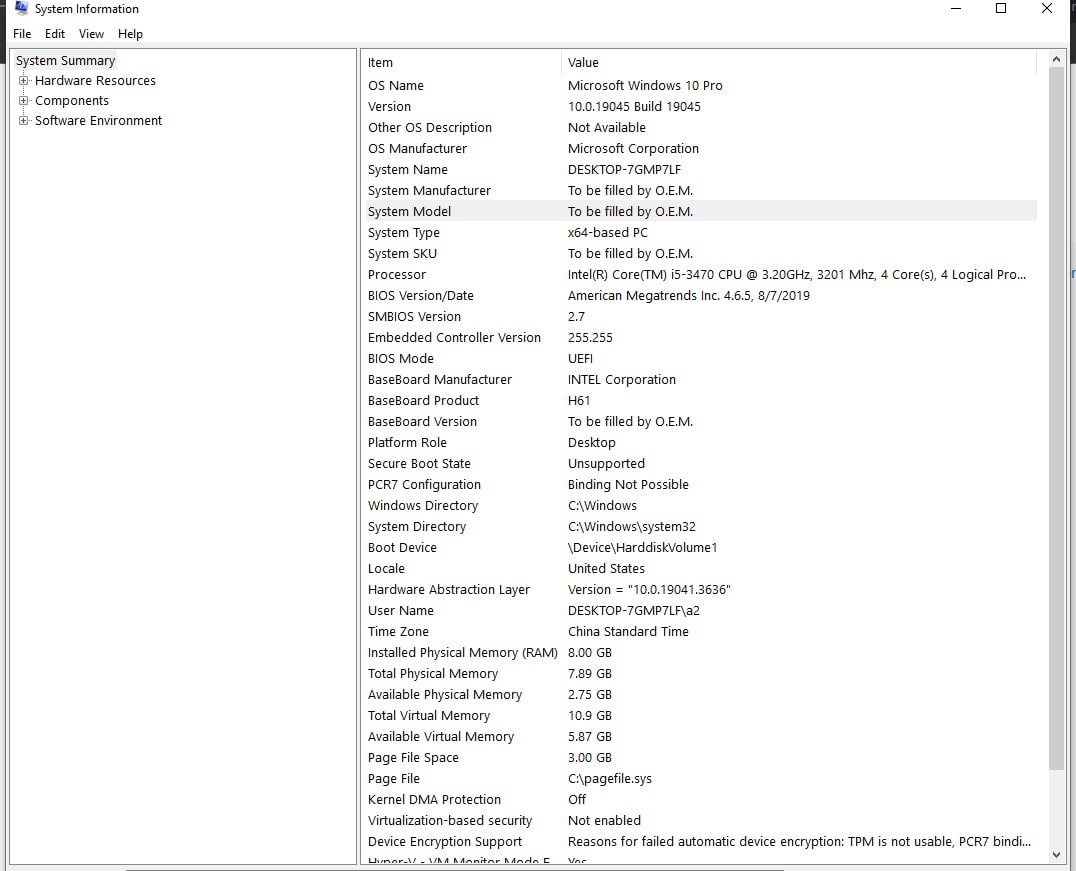Select the Software Environment tree item
This screenshot has height=871, width=1076.
(99, 120)
